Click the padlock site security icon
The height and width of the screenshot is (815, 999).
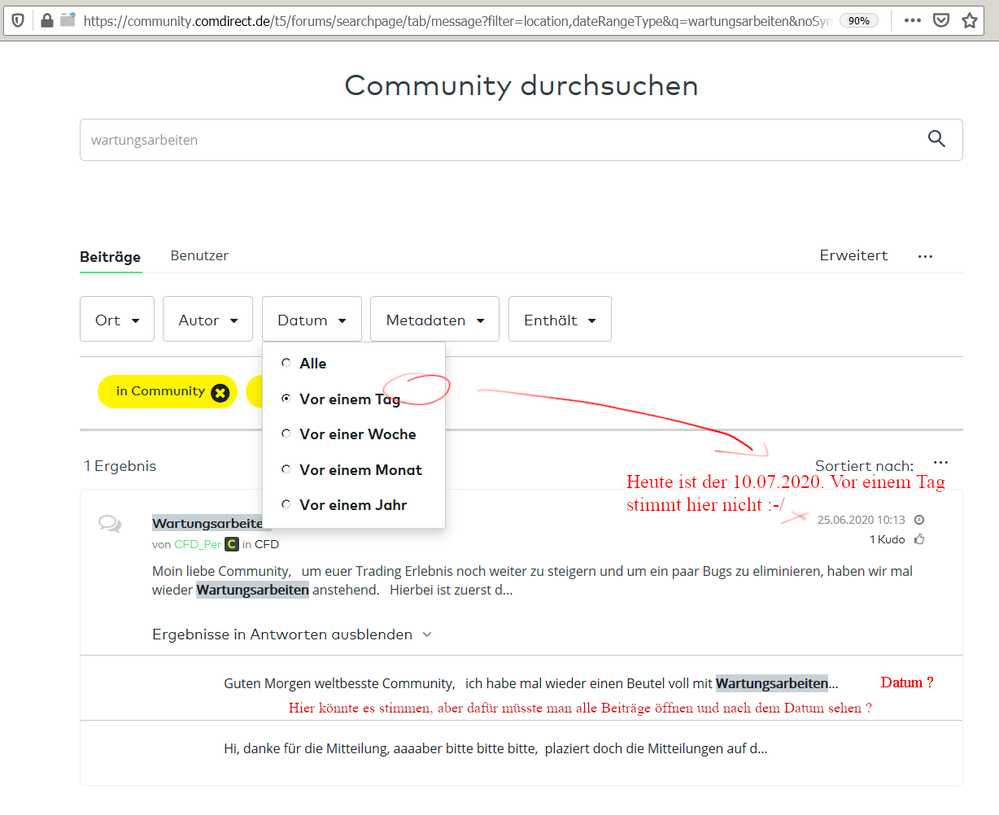[46, 20]
